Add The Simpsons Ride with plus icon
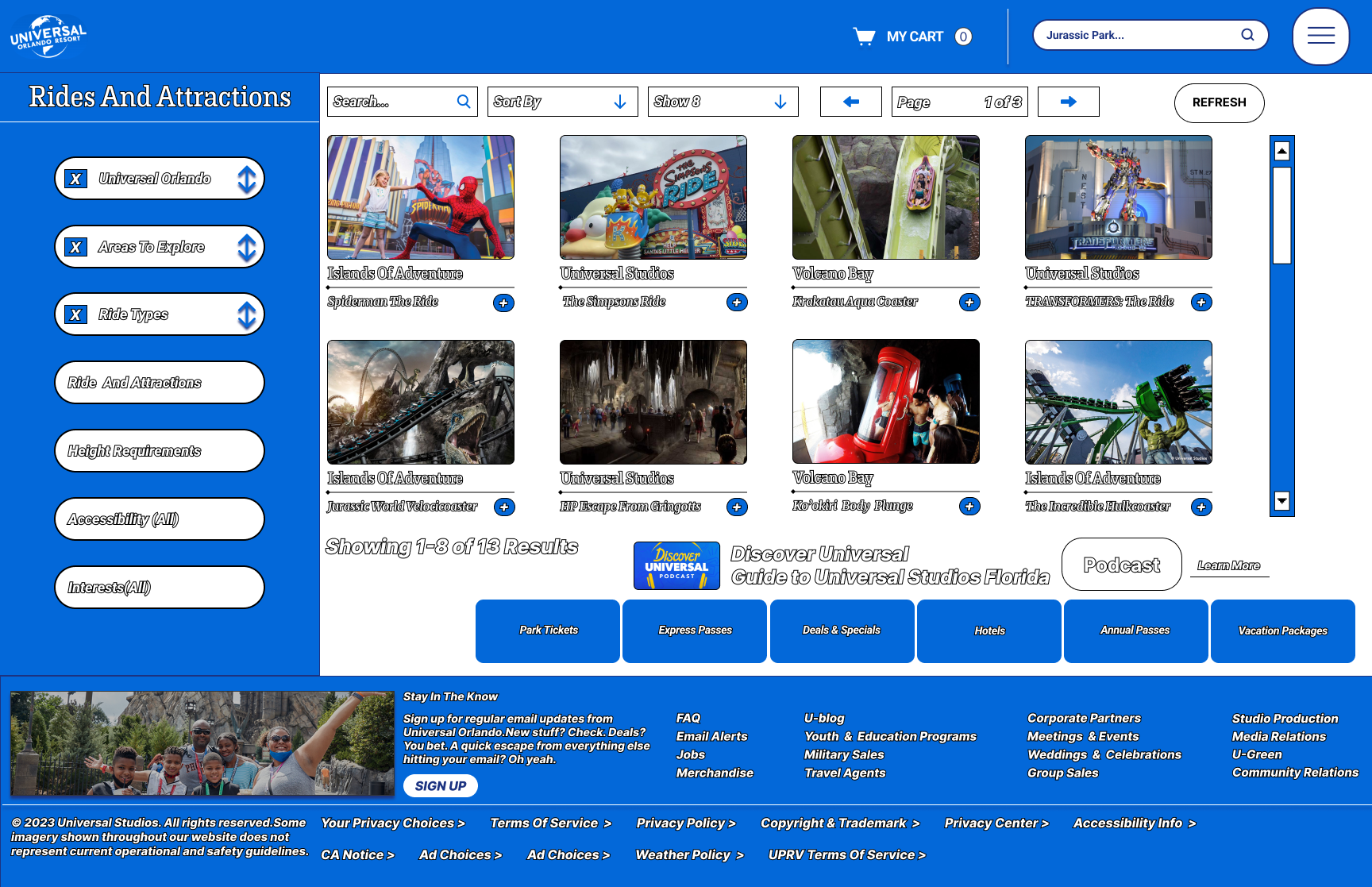 737,302
